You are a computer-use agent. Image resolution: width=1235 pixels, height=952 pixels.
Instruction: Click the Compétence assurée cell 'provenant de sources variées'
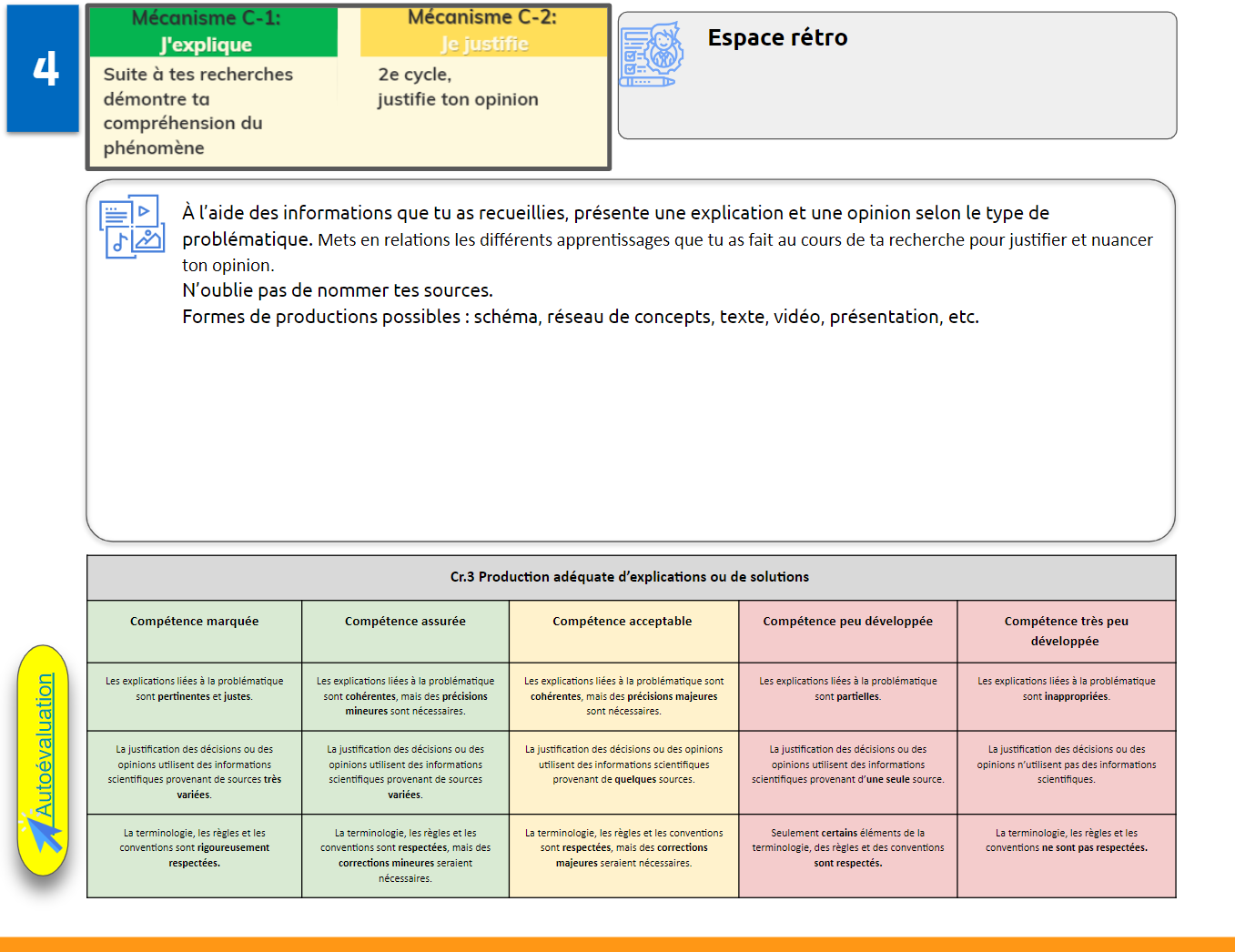pyautogui.click(x=405, y=772)
